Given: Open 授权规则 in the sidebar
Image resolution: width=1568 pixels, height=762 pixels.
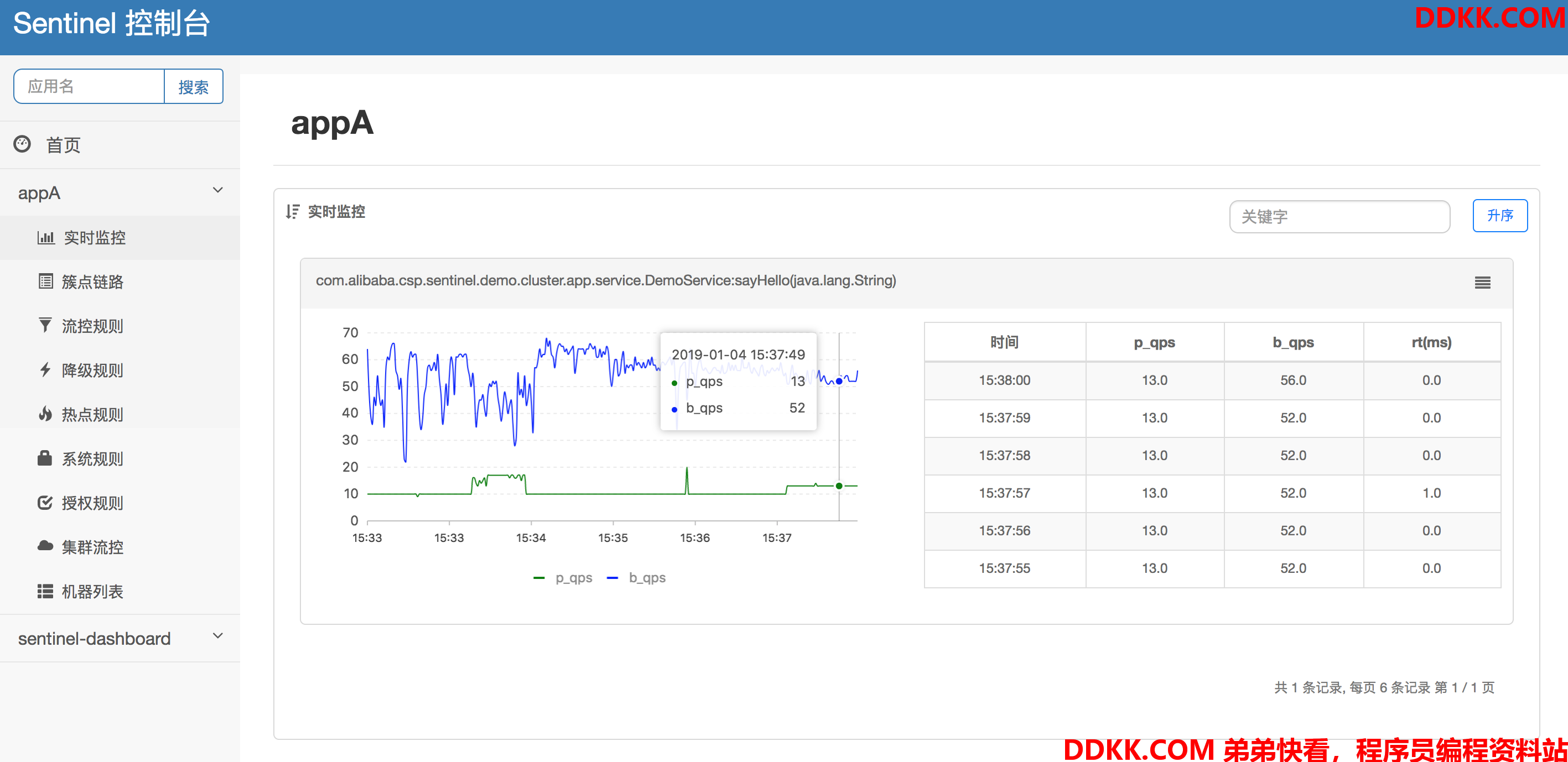Looking at the screenshot, I should tap(120, 503).
